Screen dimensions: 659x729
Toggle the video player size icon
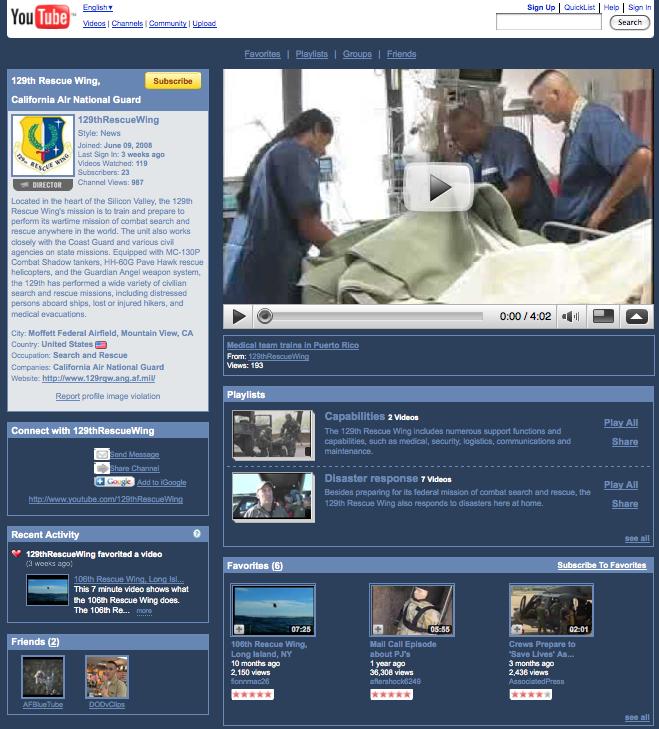point(603,317)
